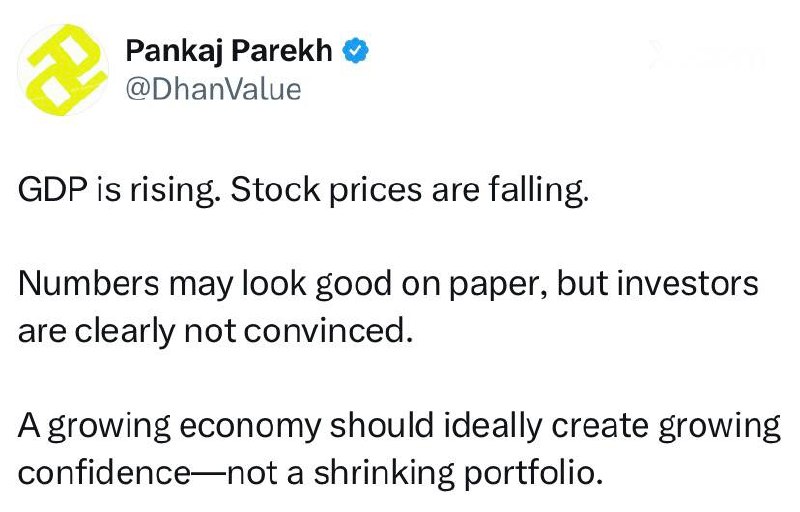
Task: Click the word 'confidence' in the last line
Action: (104, 472)
